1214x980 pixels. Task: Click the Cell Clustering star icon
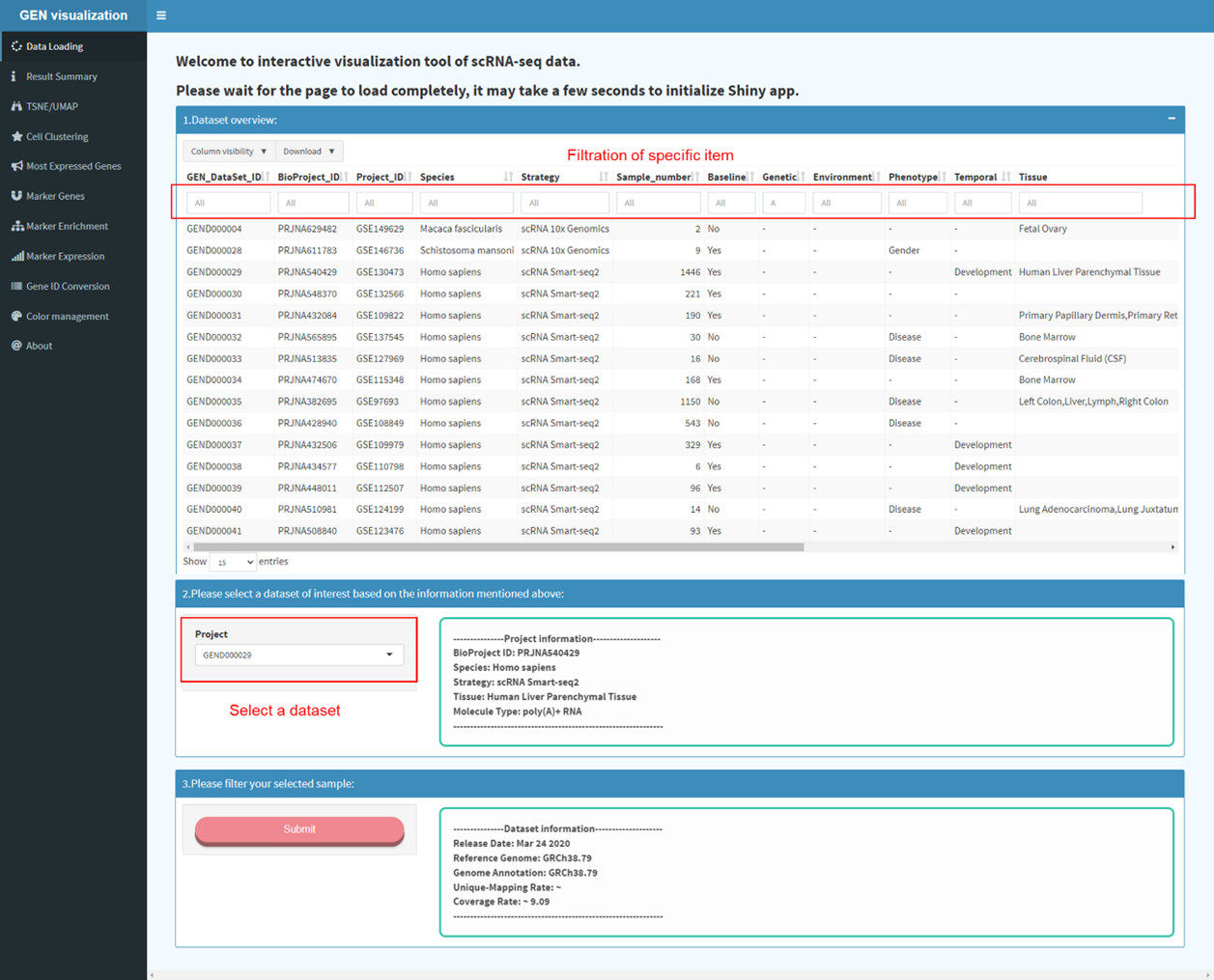(x=16, y=136)
